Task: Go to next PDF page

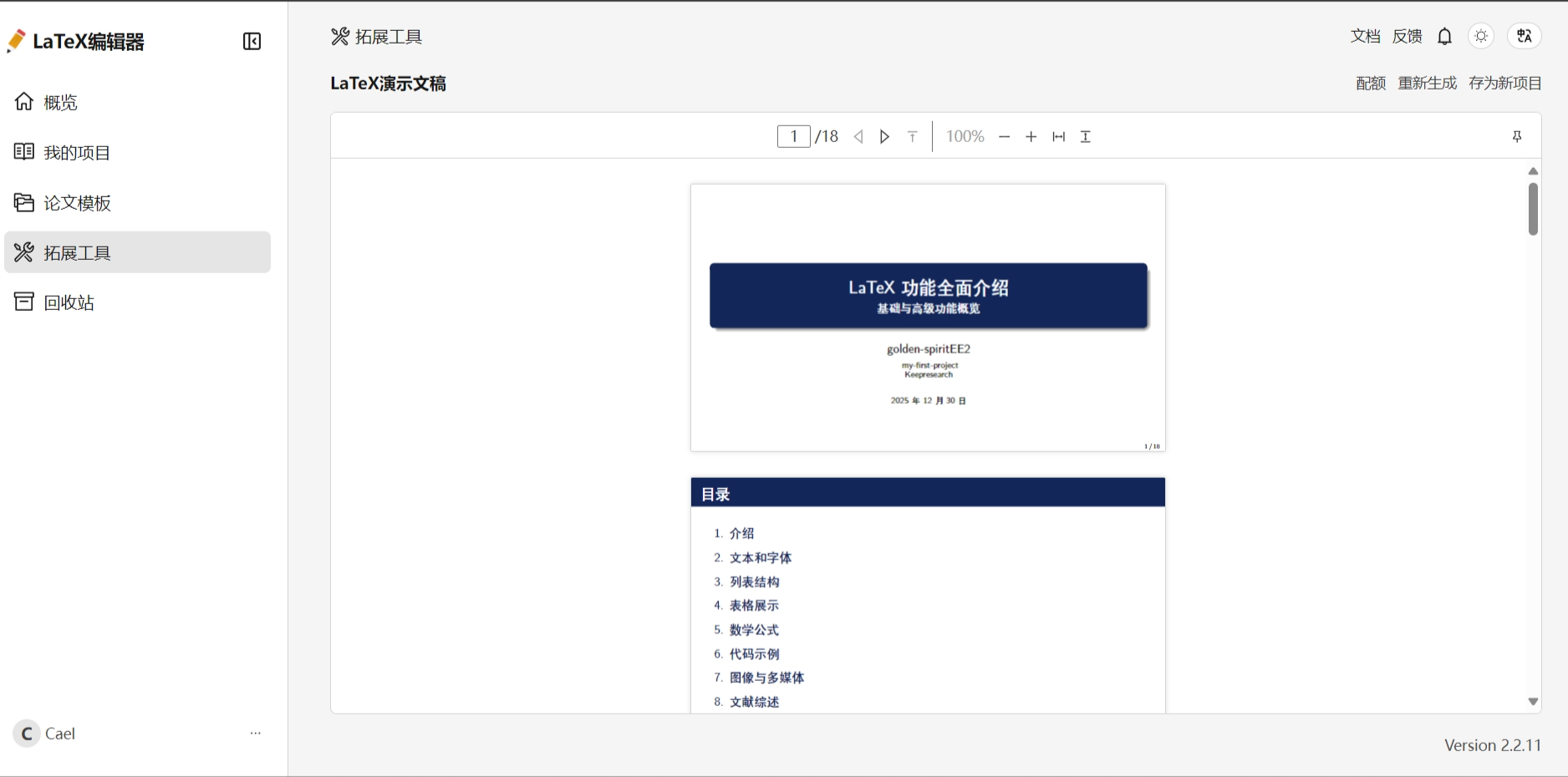Action: (x=884, y=137)
